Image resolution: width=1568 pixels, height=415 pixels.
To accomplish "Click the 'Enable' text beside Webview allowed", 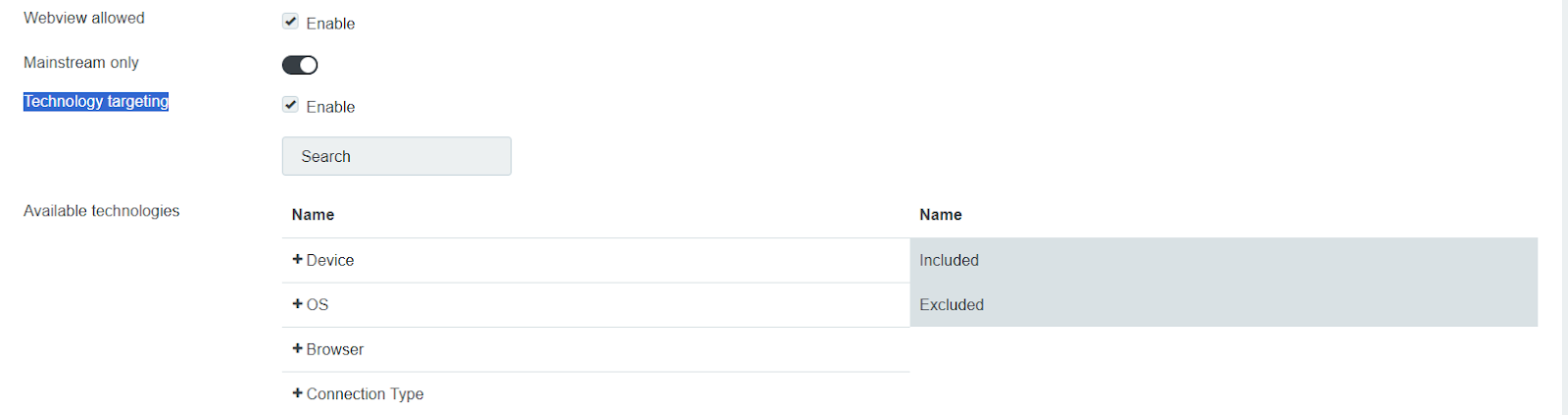I will [x=330, y=24].
